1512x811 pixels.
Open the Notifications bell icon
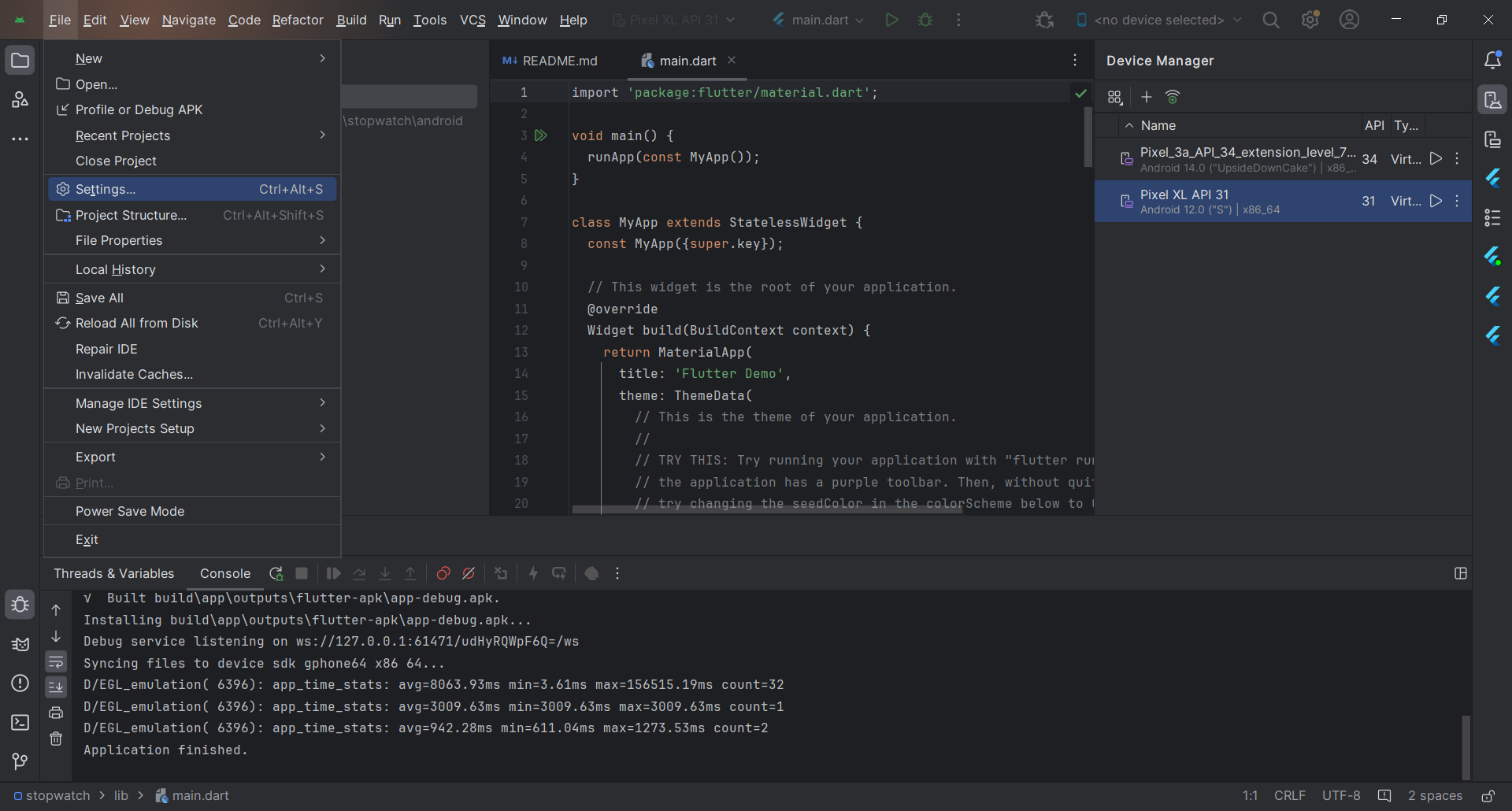click(1492, 60)
